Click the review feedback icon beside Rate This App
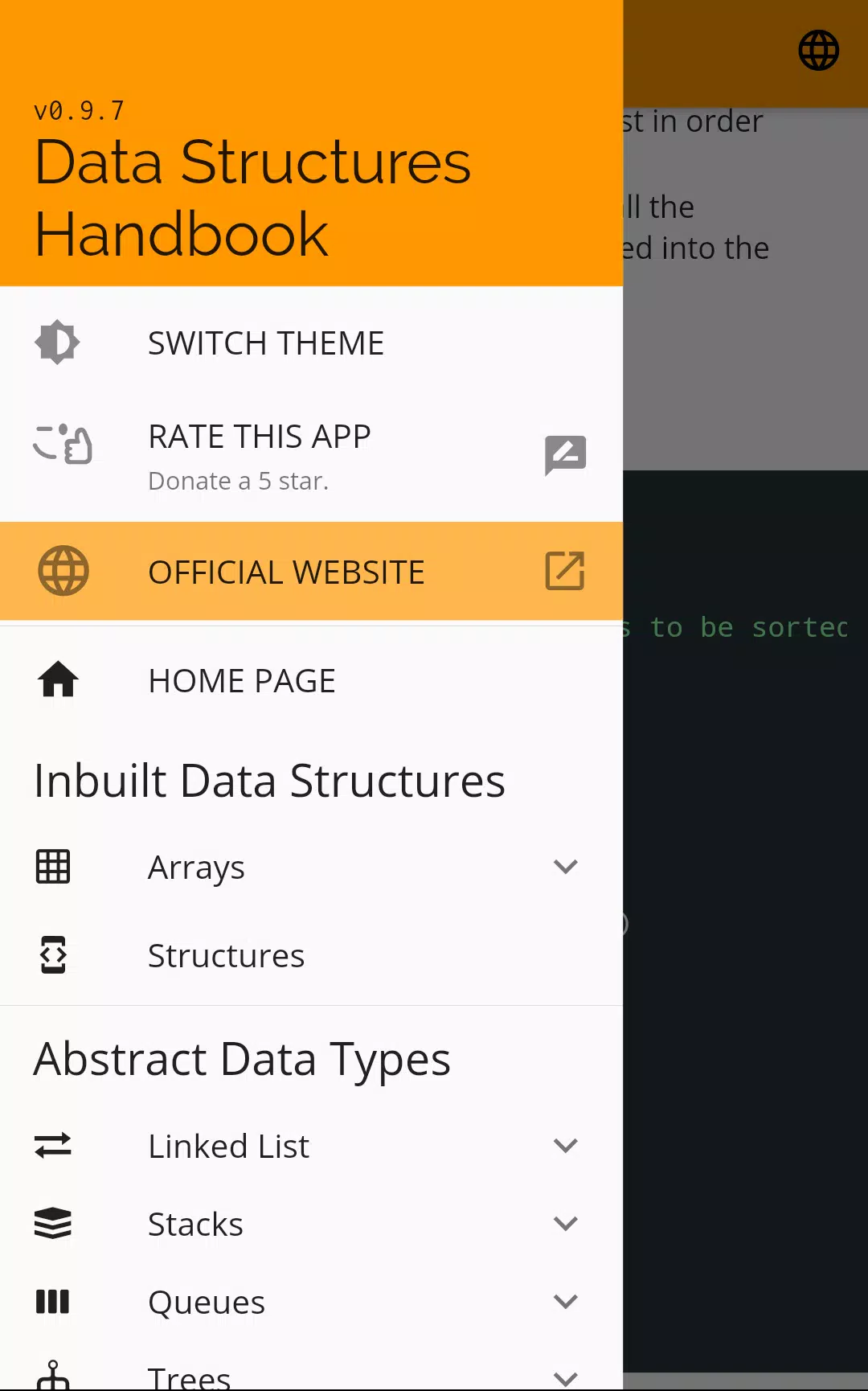The width and height of the screenshot is (868, 1391). 565,456
